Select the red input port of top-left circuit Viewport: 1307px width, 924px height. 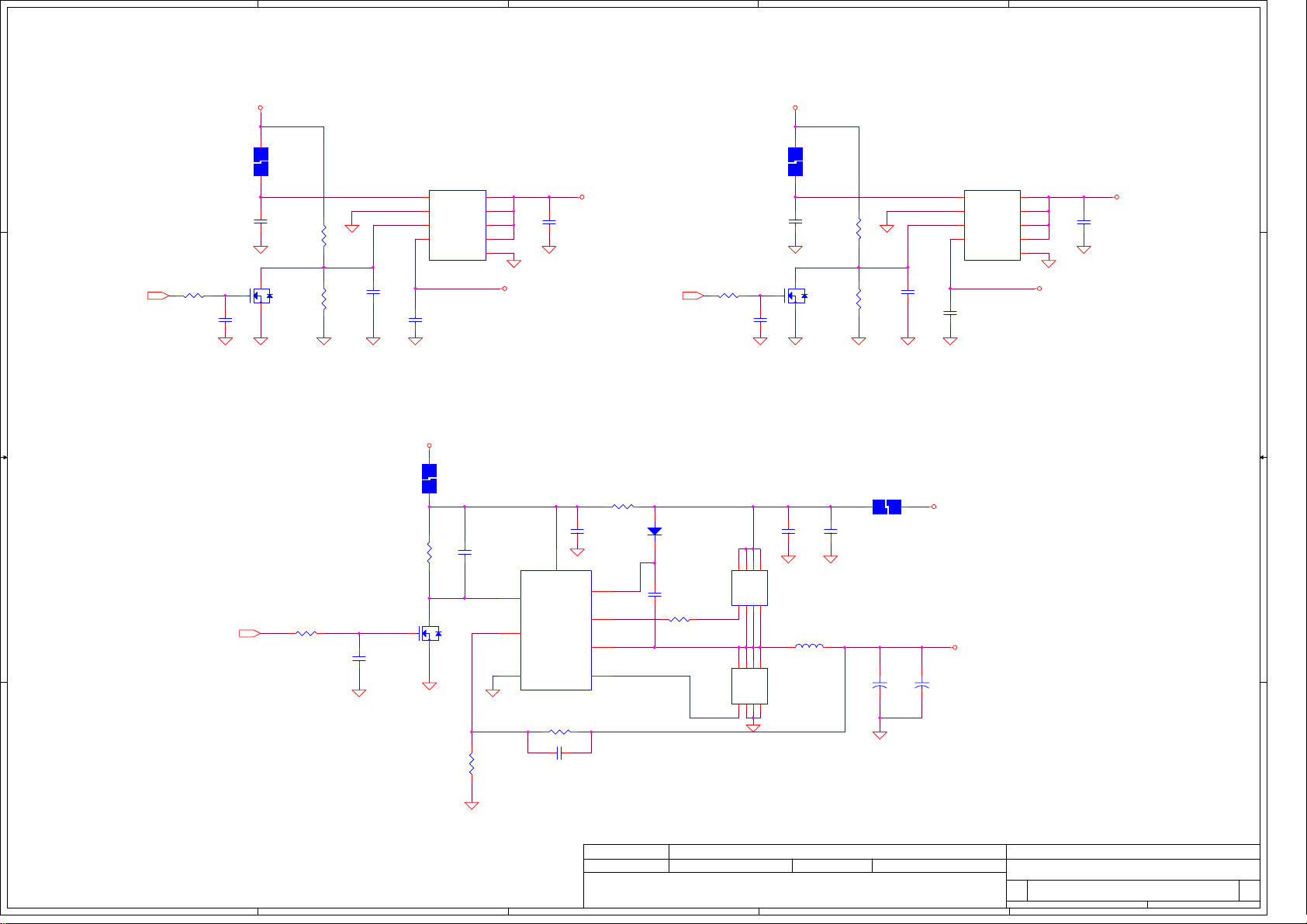point(158,296)
